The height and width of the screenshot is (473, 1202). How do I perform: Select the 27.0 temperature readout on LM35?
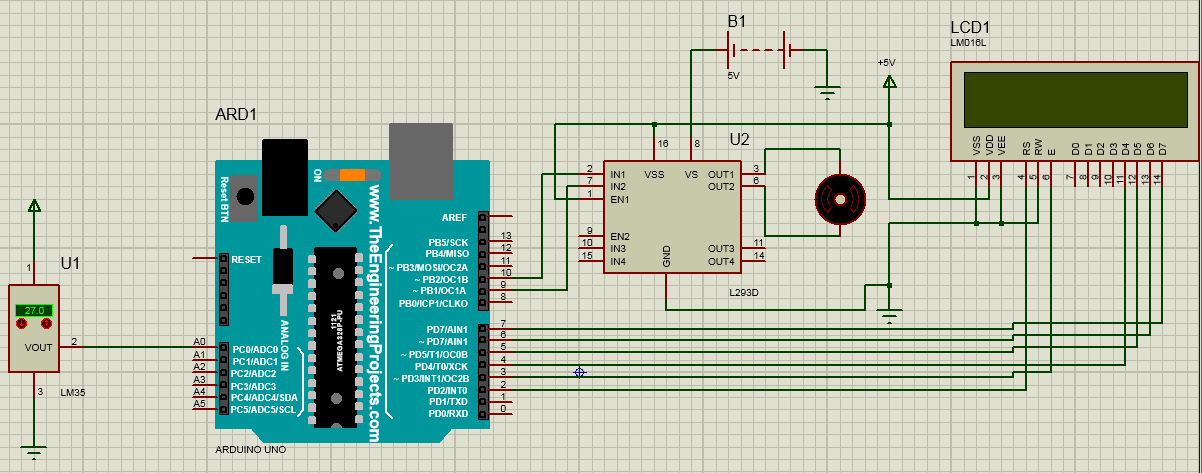pyautogui.click(x=34, y=312)
